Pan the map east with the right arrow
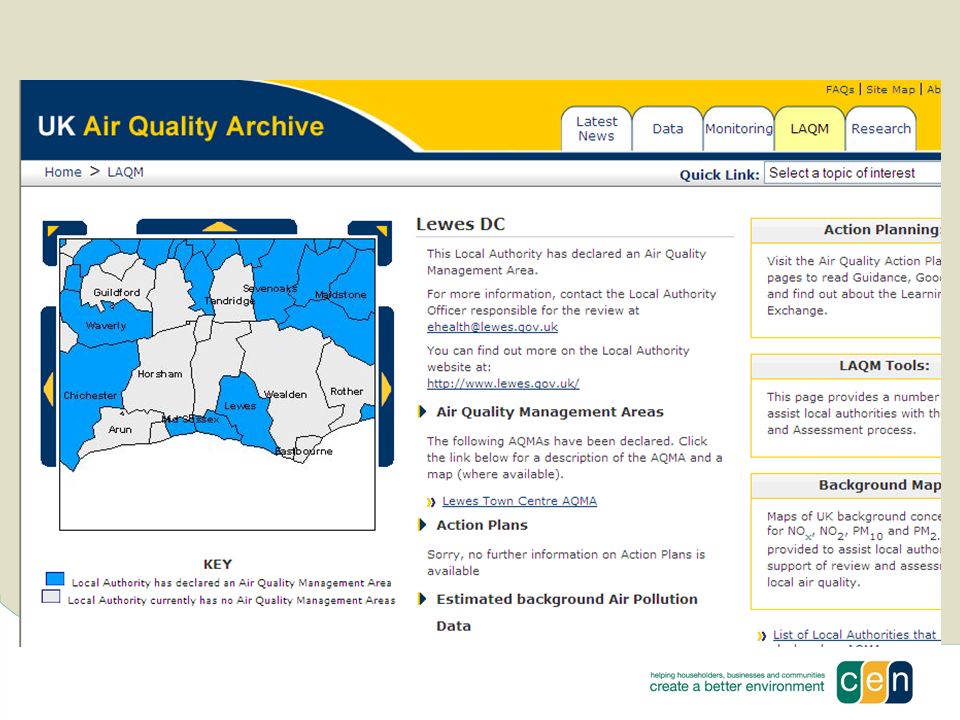The image size is (960, 720). 386,388
